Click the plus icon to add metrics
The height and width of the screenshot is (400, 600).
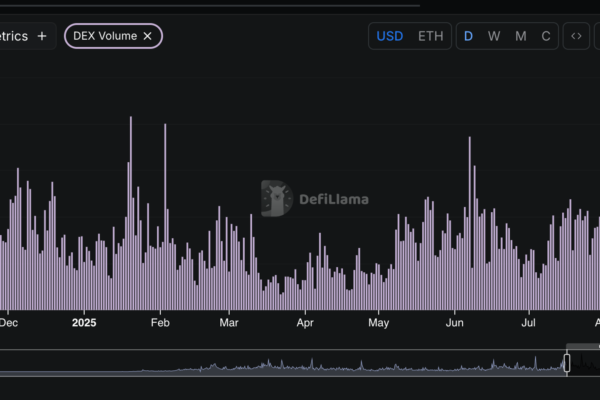42,36
